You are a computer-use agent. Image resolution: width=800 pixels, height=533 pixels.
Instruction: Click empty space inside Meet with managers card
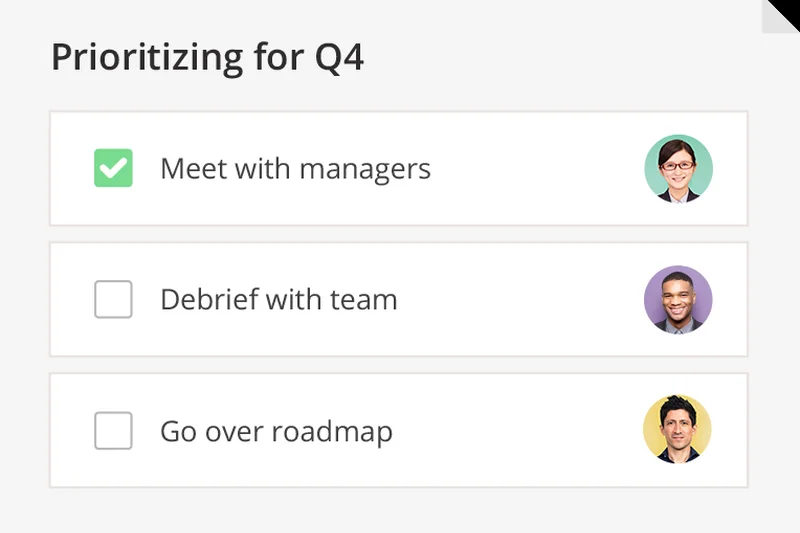(x=530, y=168)
